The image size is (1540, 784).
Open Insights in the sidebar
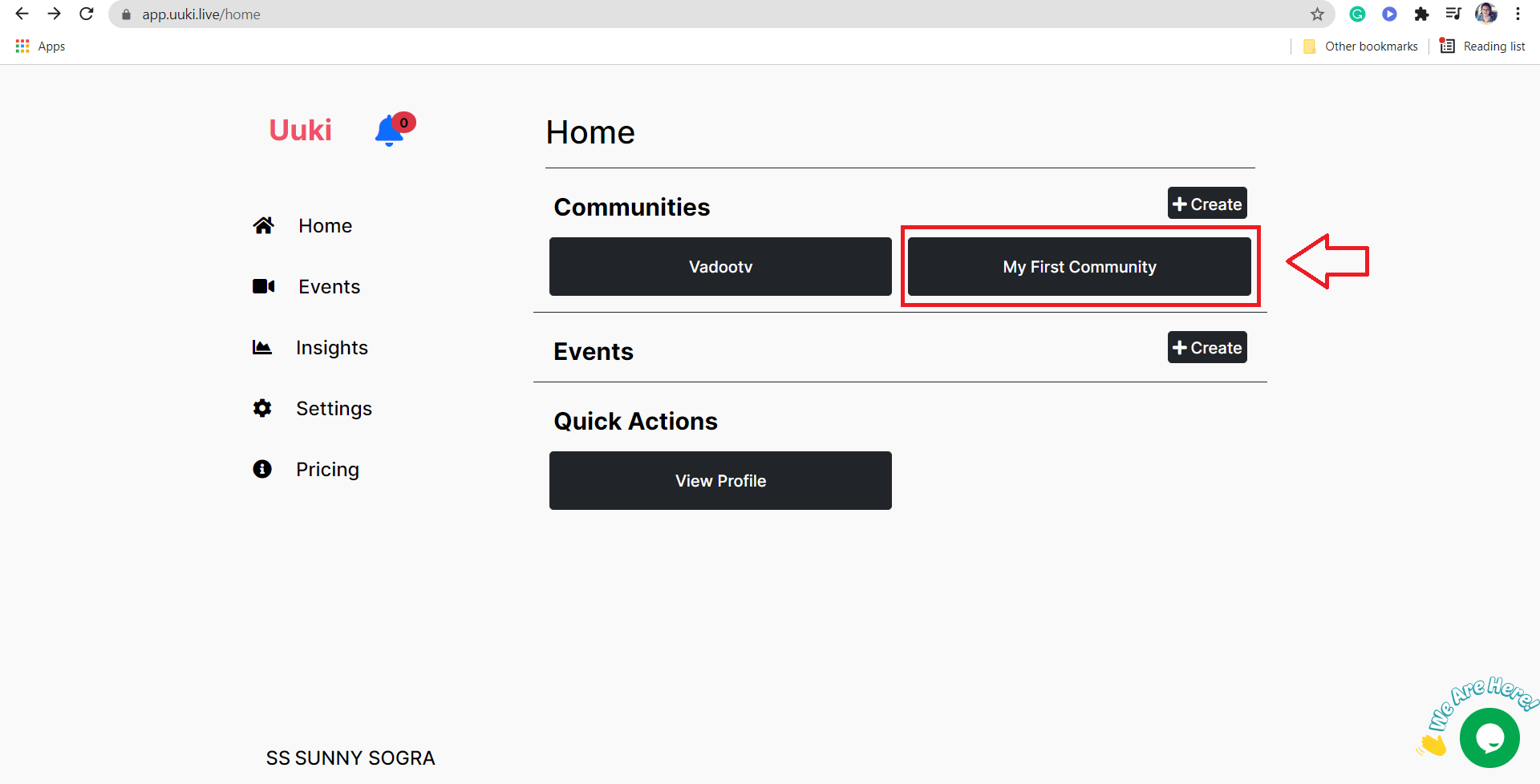[x=331, y=348]
